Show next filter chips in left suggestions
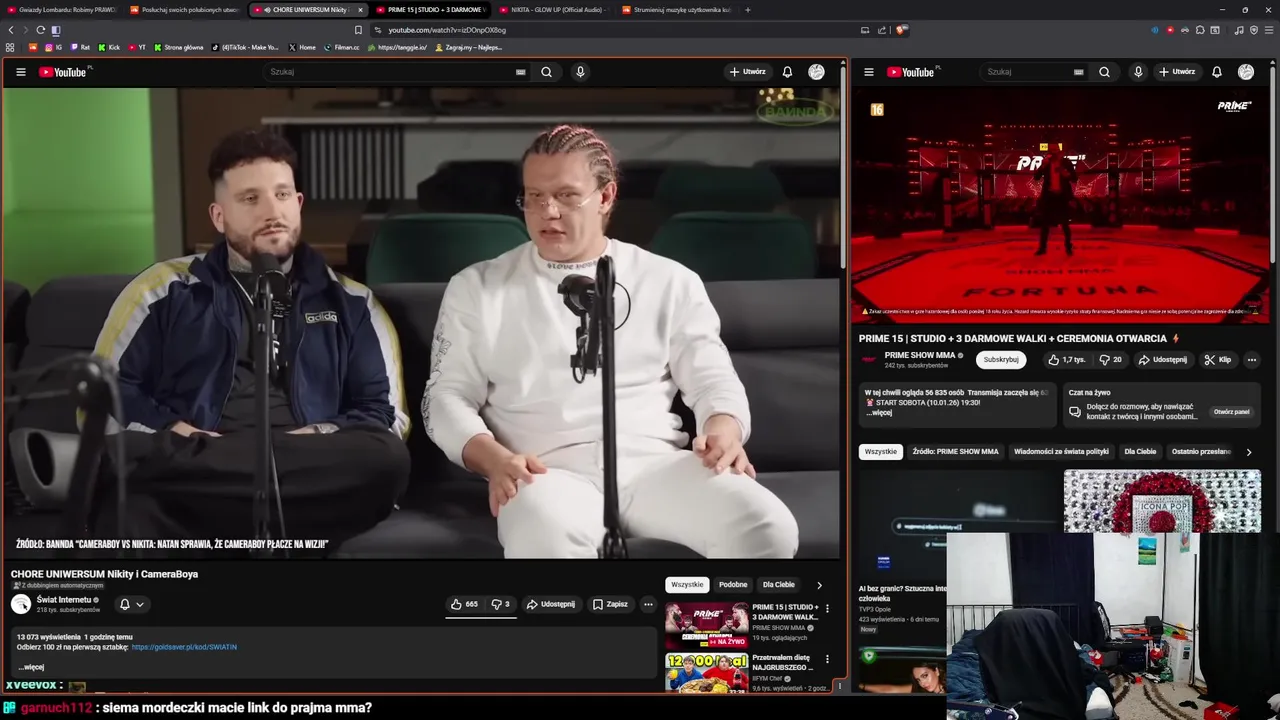Screen dimensions: 1280x720 point(819,585)
